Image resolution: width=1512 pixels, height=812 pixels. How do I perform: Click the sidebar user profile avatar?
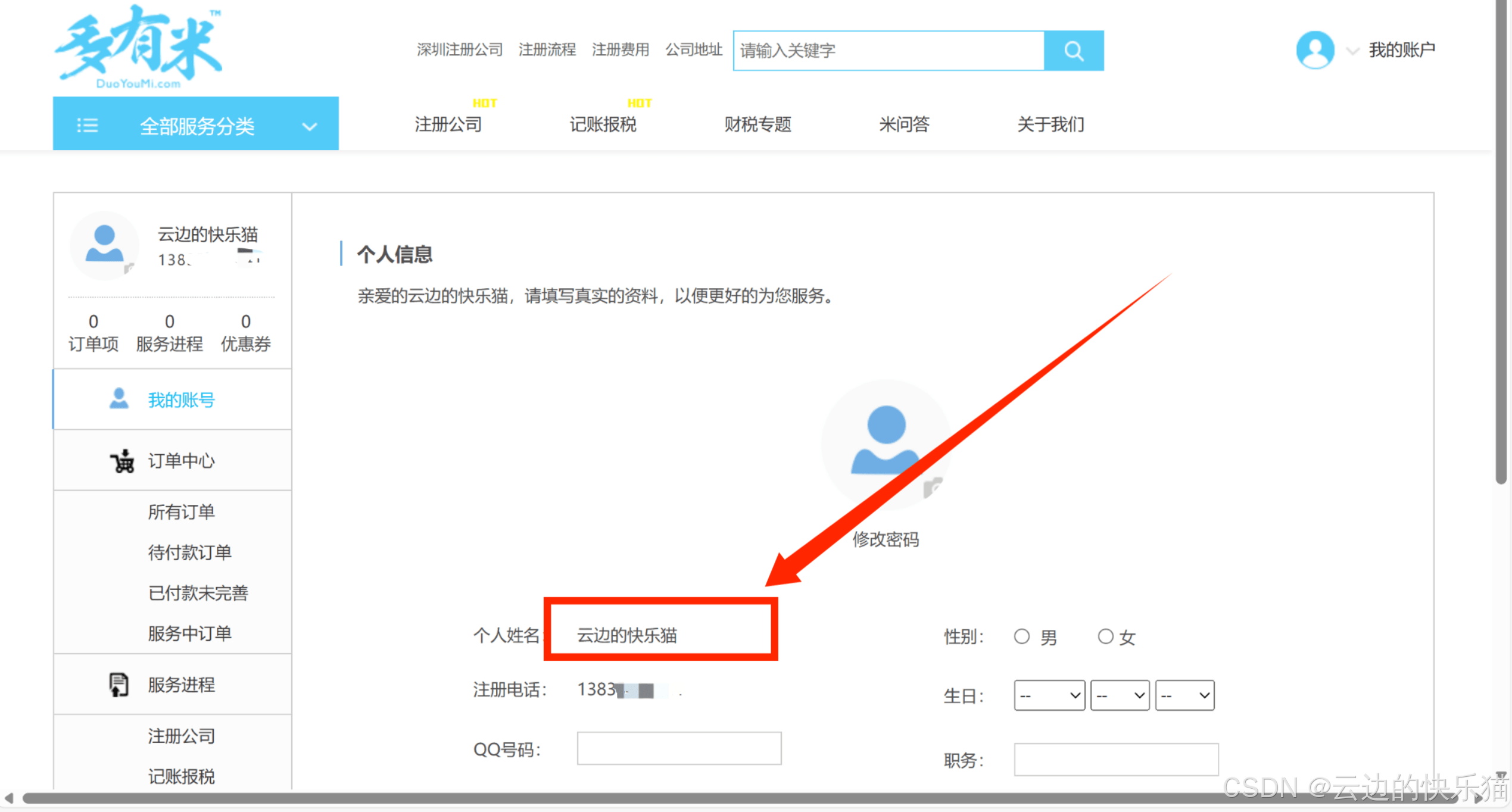click(x=104, y=245)
